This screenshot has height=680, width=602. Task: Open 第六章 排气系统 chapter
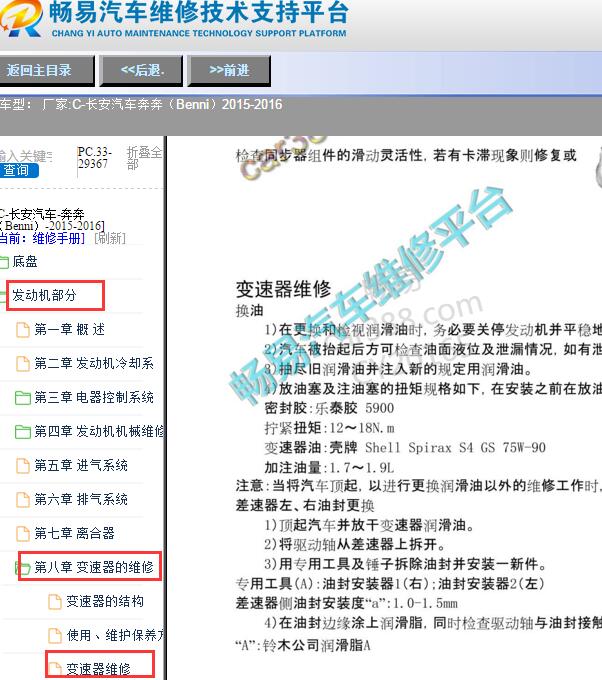pos(81,499)
